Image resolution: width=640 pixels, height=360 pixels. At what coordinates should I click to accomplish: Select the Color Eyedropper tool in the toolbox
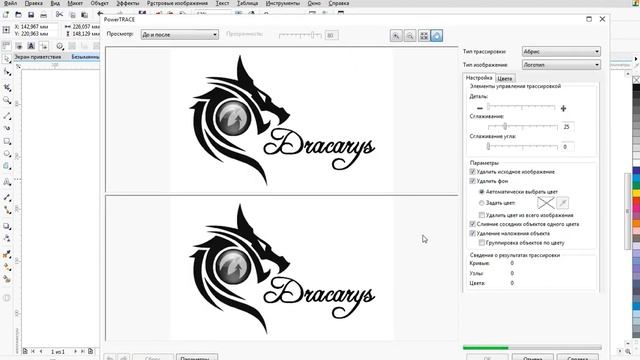pyautogui.click(x=7, y=254)
